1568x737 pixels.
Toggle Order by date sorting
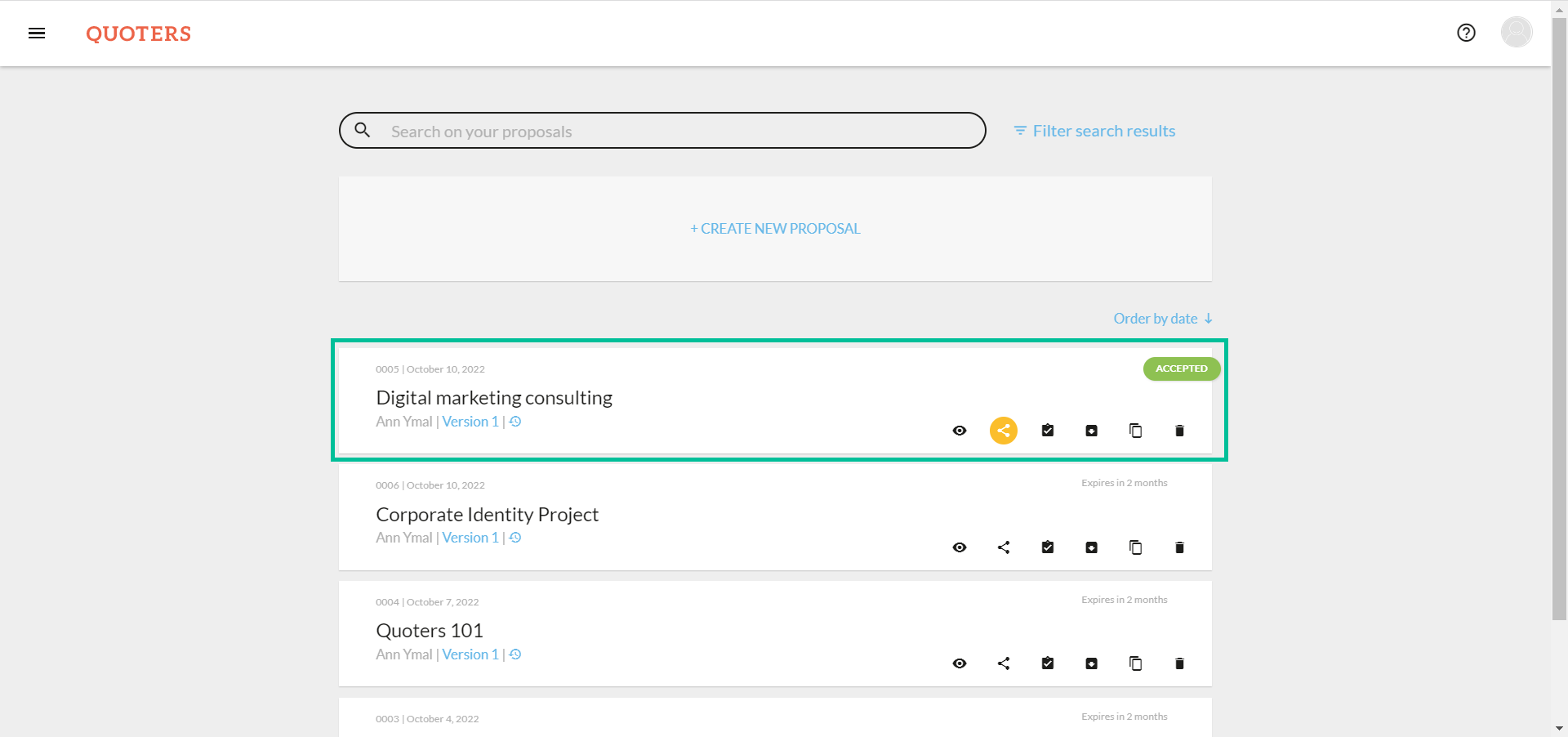click(x=1163, y=319)
